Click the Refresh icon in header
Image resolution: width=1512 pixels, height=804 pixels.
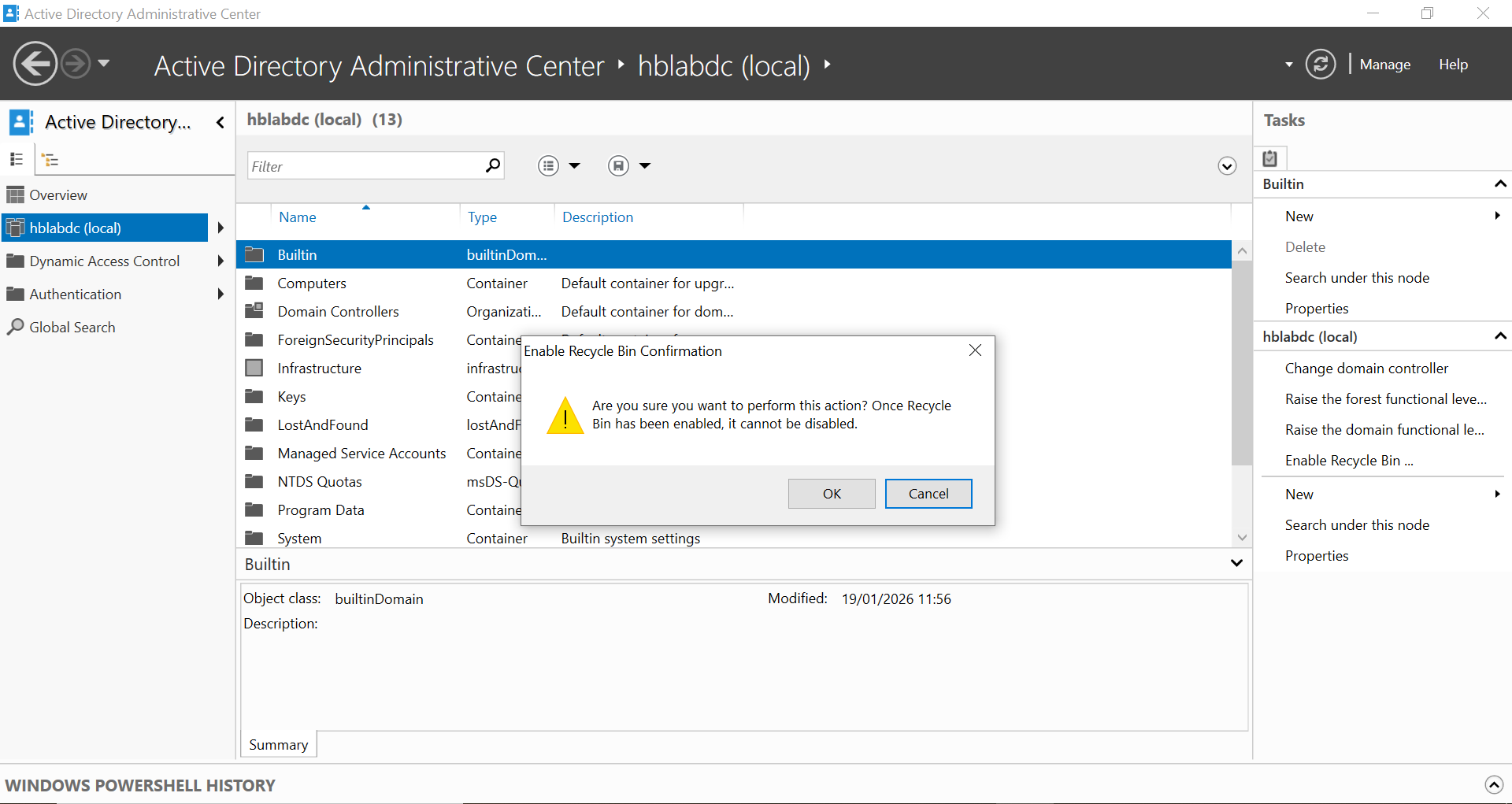pyautogui.click(x=1321, y=64)
